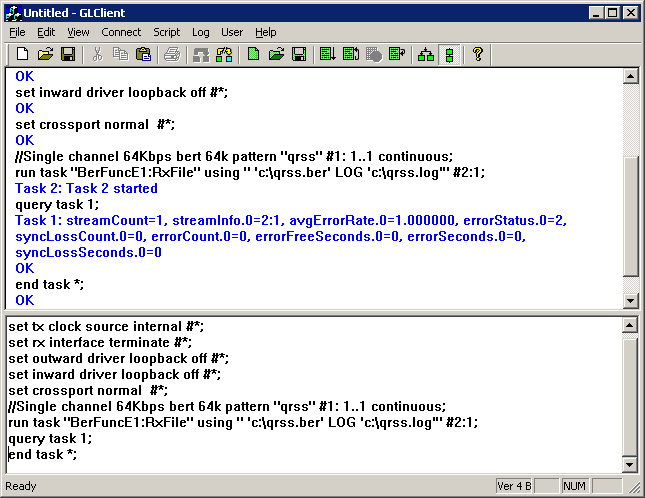Viewport: 645px width, 498px height.
Task: Click 'query task 1;' in output pane
Action: 57,204
